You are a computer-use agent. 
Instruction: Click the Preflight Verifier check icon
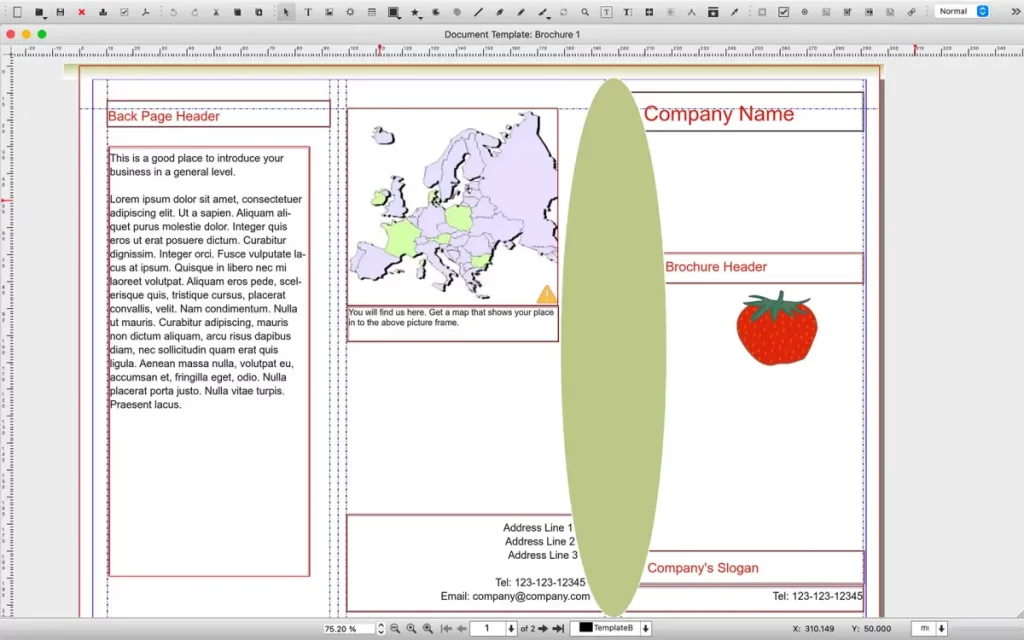pos(124,12)
